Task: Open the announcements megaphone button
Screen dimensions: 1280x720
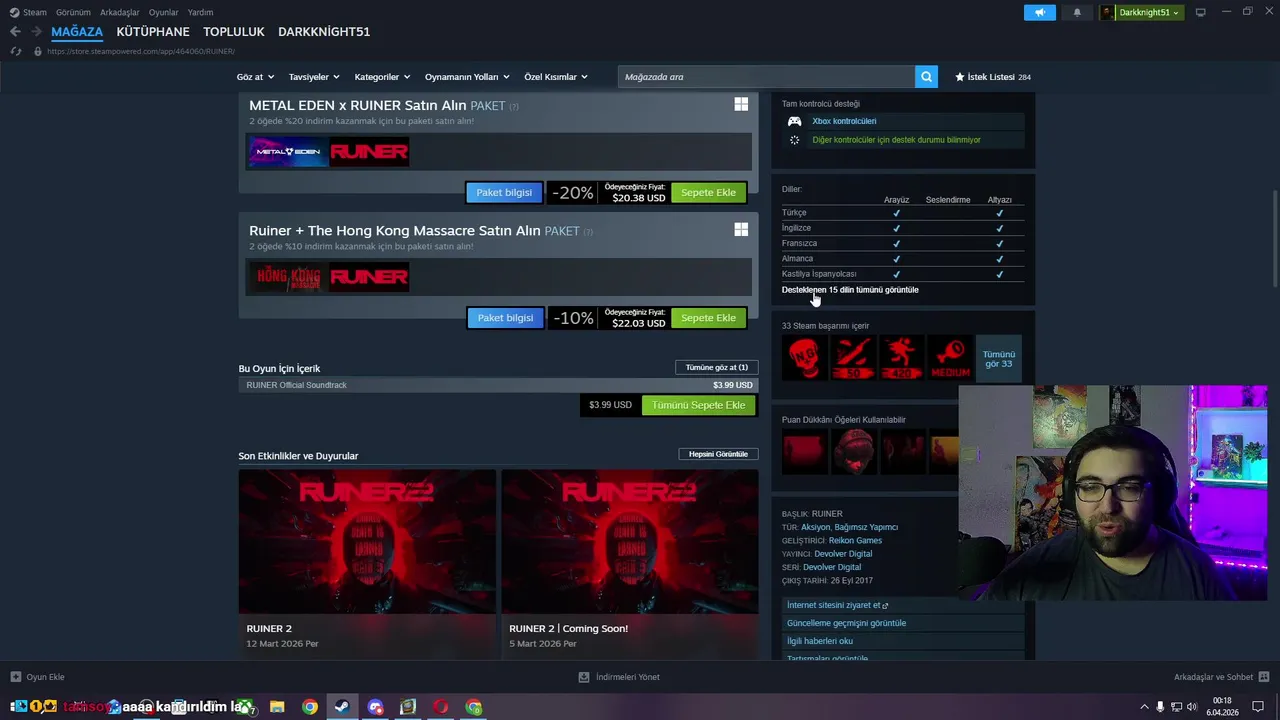Action: point(1039,12)
